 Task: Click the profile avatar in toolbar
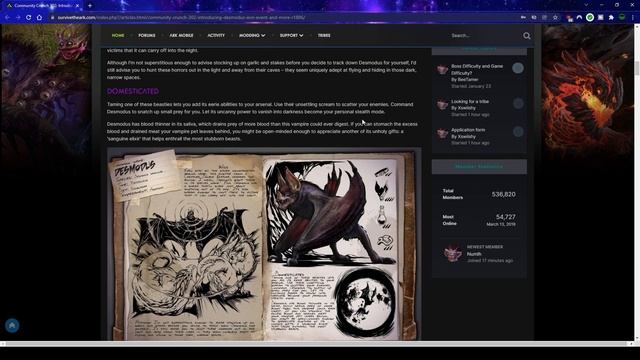tap(622, 17)
